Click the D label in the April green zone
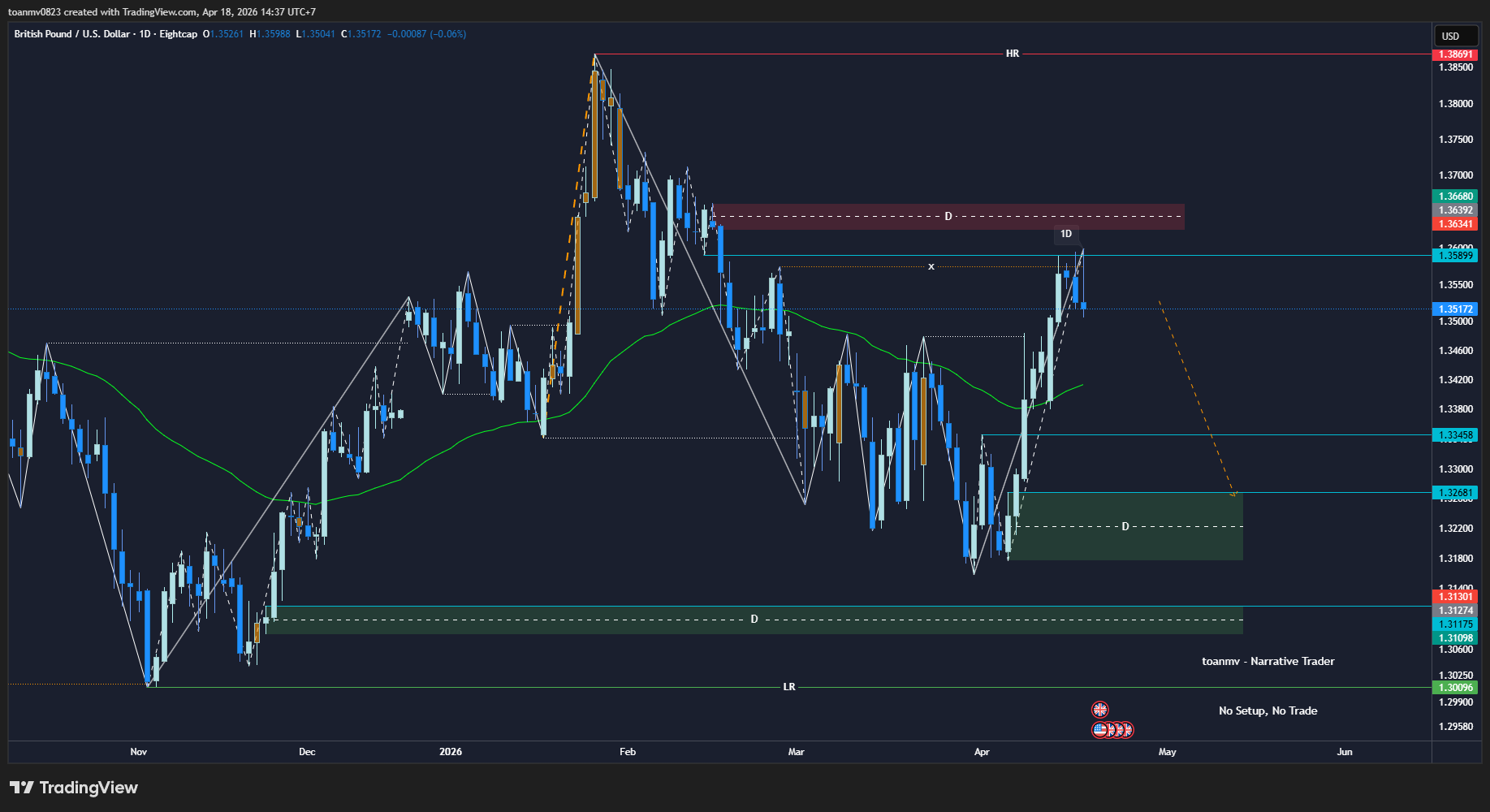Image resolution: width=1490 pixels, height=812 pixels. (x=1125, y=527)
